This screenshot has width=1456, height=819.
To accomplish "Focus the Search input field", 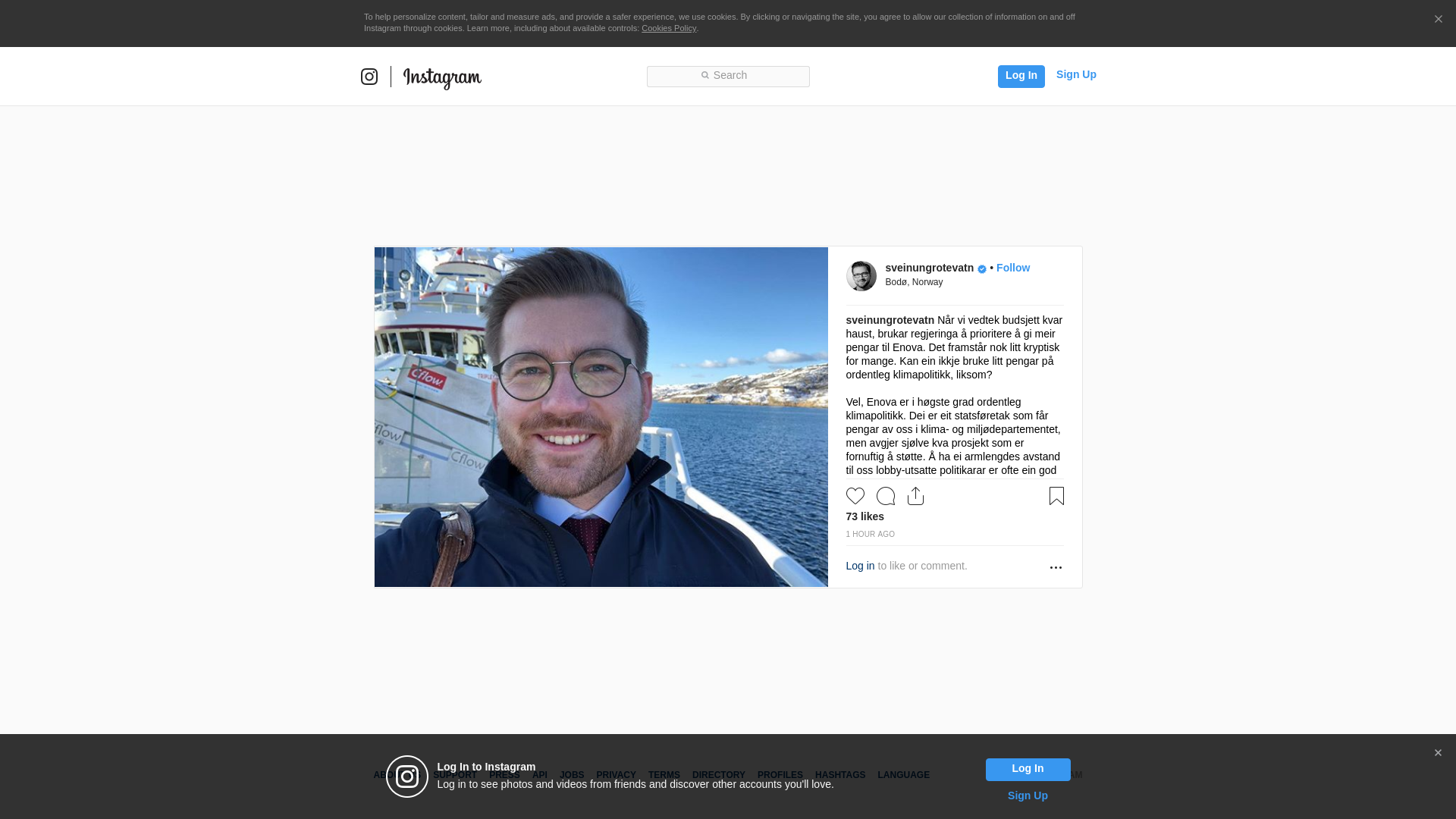I will (x=728, y=76).
